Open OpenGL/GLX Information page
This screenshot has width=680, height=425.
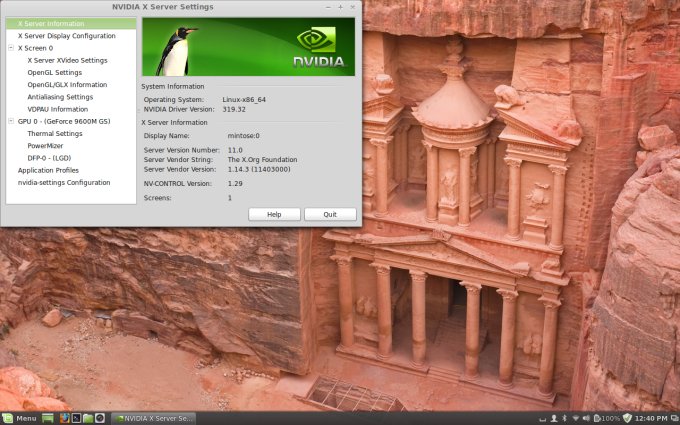67,85
